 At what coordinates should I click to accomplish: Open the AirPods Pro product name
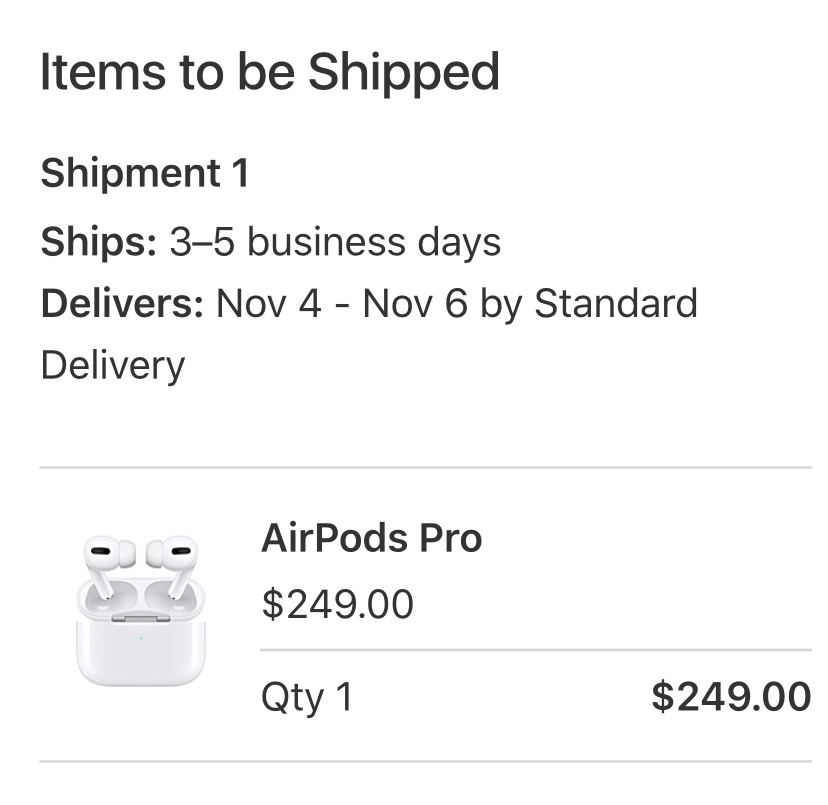click(371, 539)
